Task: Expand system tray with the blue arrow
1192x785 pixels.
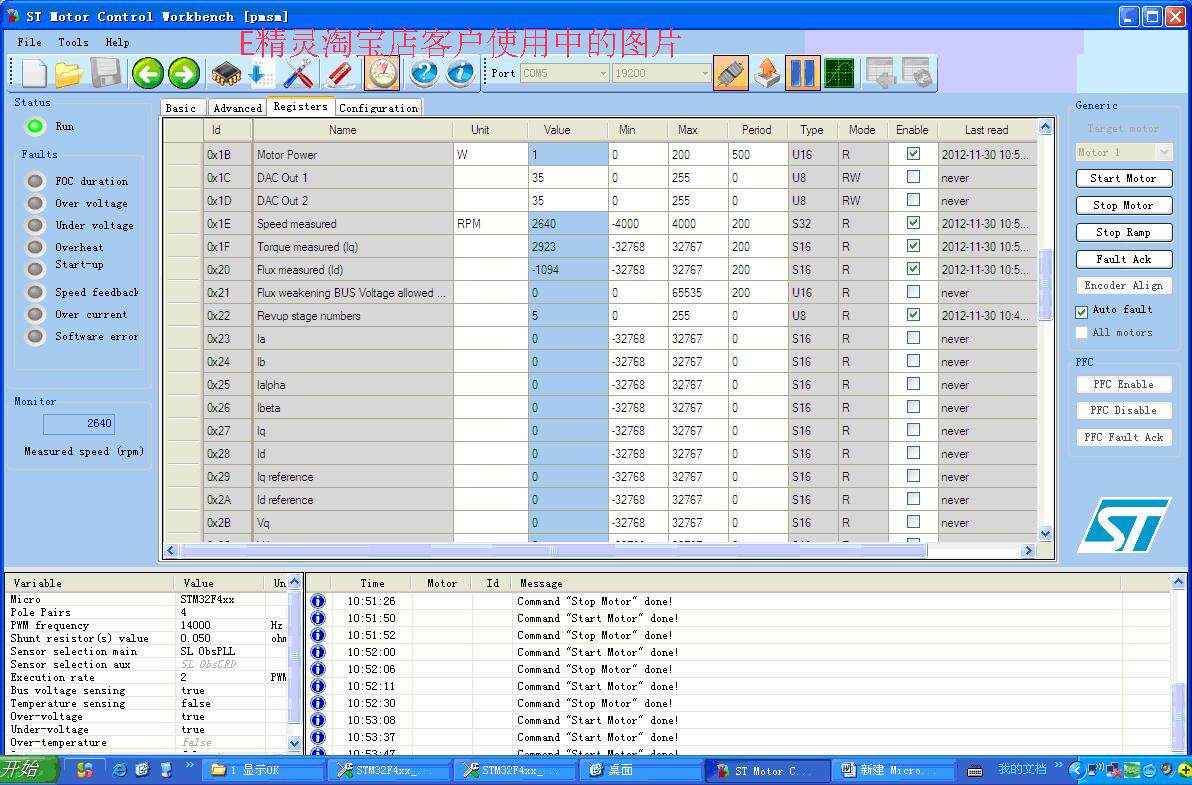Action: [x=1076, y=770]
